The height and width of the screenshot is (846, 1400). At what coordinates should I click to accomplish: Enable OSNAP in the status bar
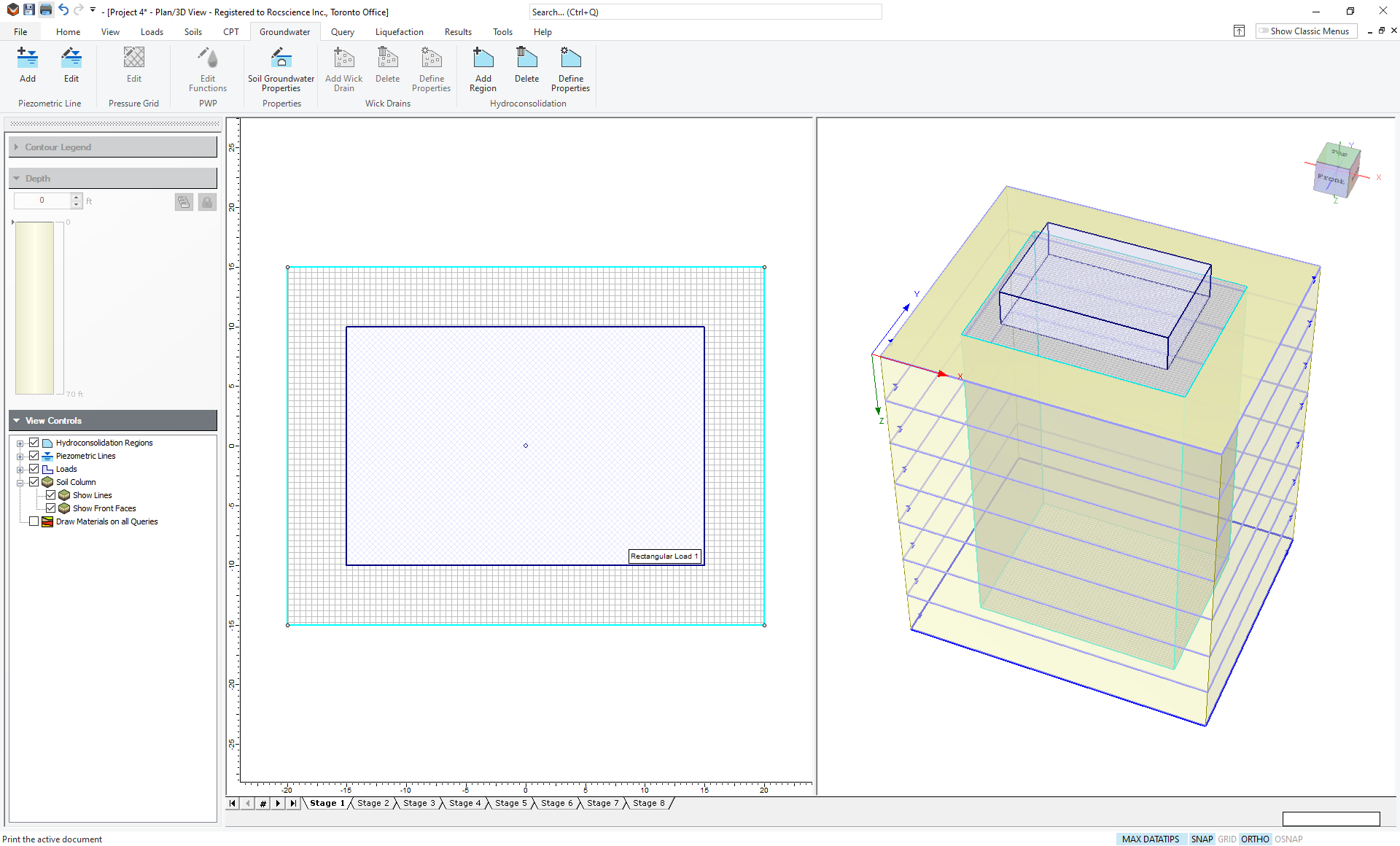[1288, 839]
